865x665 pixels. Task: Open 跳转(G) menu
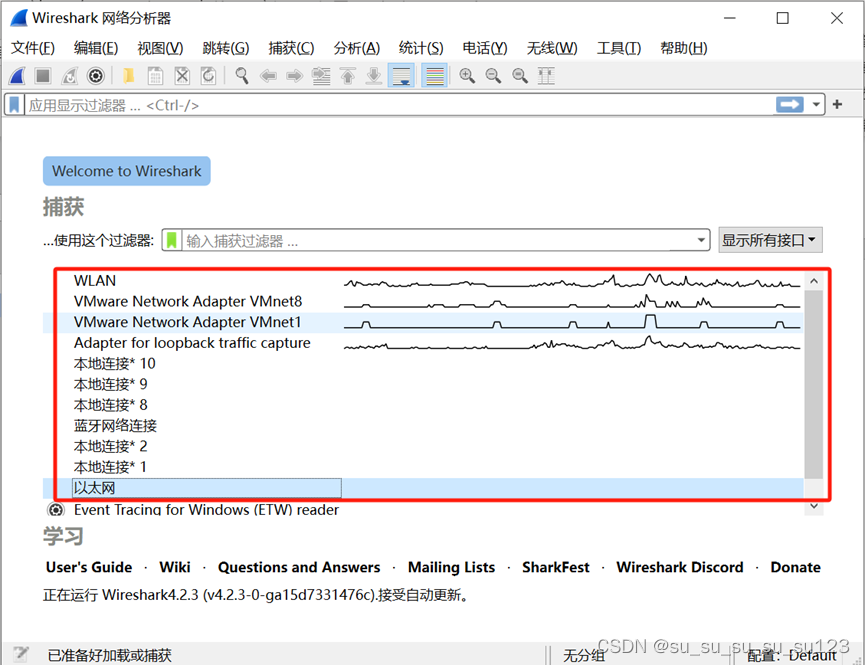(x=226, y=48)
